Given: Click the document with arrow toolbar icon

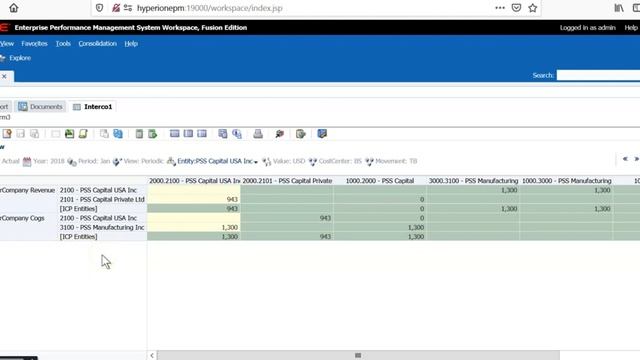Looking at the screenshot, I should (x=301, y=133).
